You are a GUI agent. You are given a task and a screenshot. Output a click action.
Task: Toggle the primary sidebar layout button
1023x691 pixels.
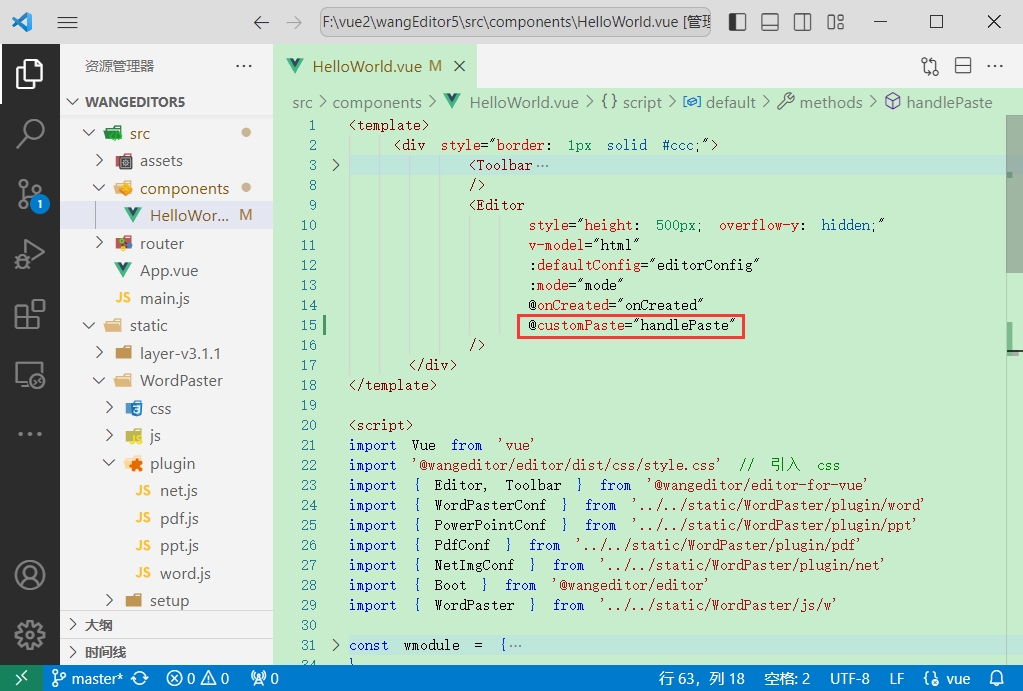[x=737, y=22]
